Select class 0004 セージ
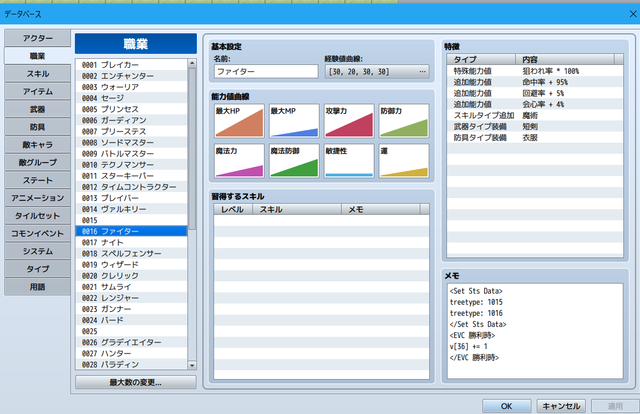 click(x=131, y=98)
